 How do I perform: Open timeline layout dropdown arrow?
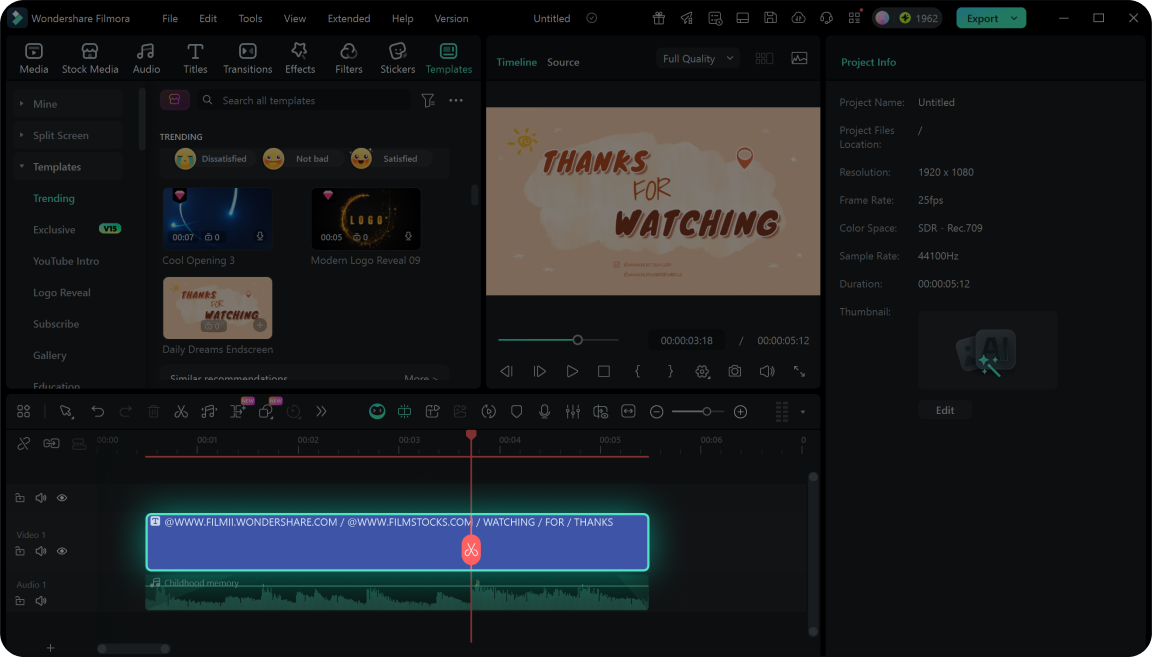(x=802, y=412)
